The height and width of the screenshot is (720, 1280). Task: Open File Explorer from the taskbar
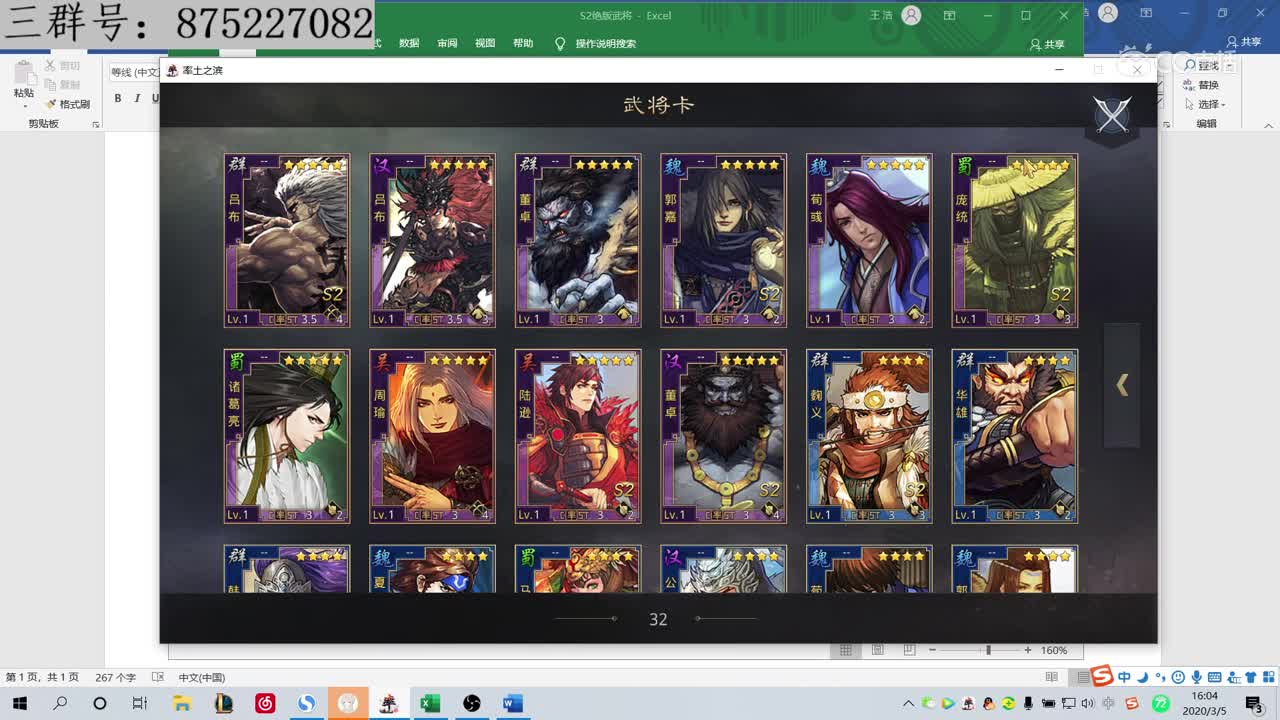pos(182,704)
